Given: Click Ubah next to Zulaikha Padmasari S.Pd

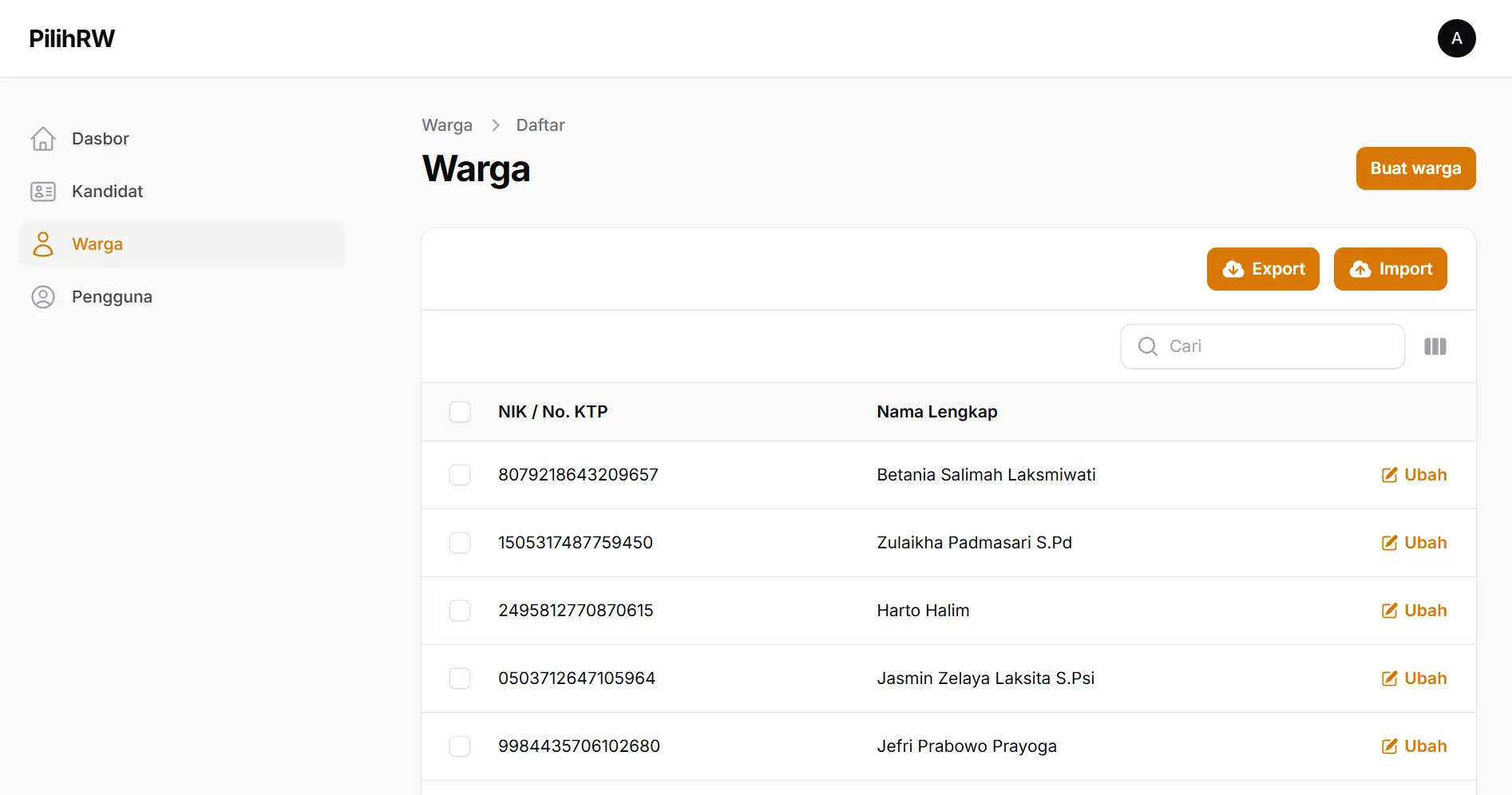Looking at the screenshot, I should [1426, 543].
